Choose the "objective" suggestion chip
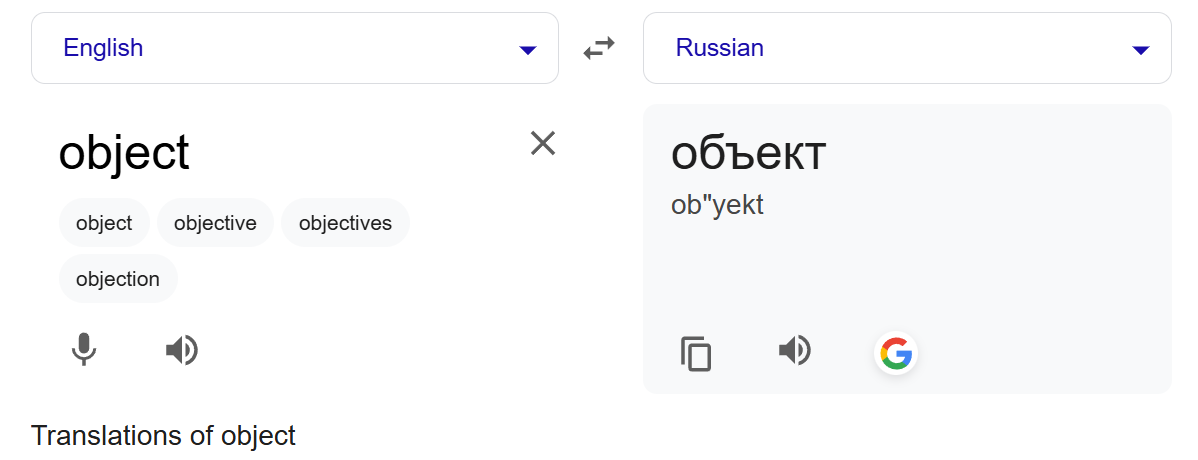 [215, 223]
